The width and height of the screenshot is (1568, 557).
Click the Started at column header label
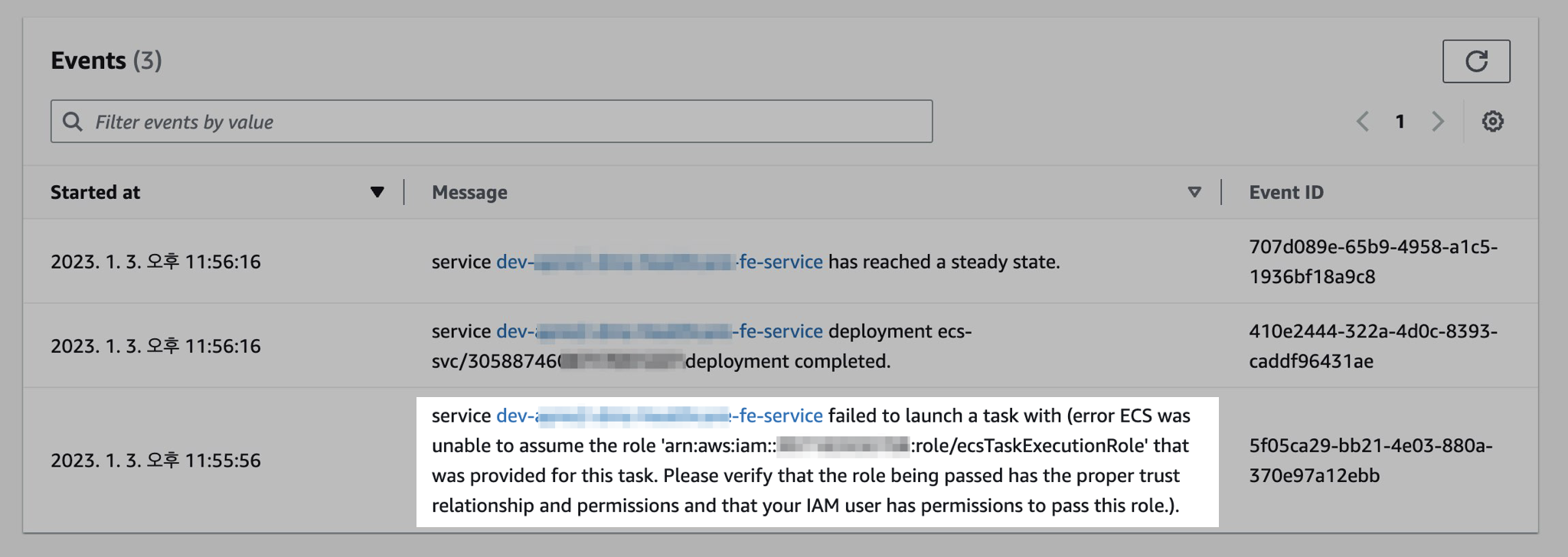(96, 192)
